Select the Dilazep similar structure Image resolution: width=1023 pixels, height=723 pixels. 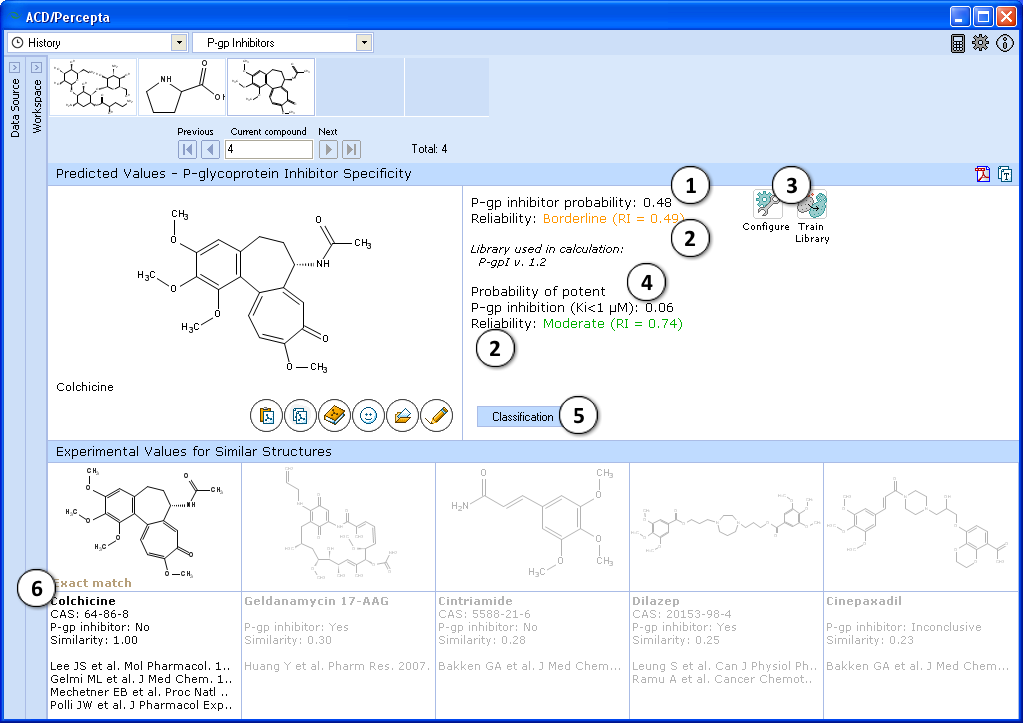pos(726,527)
